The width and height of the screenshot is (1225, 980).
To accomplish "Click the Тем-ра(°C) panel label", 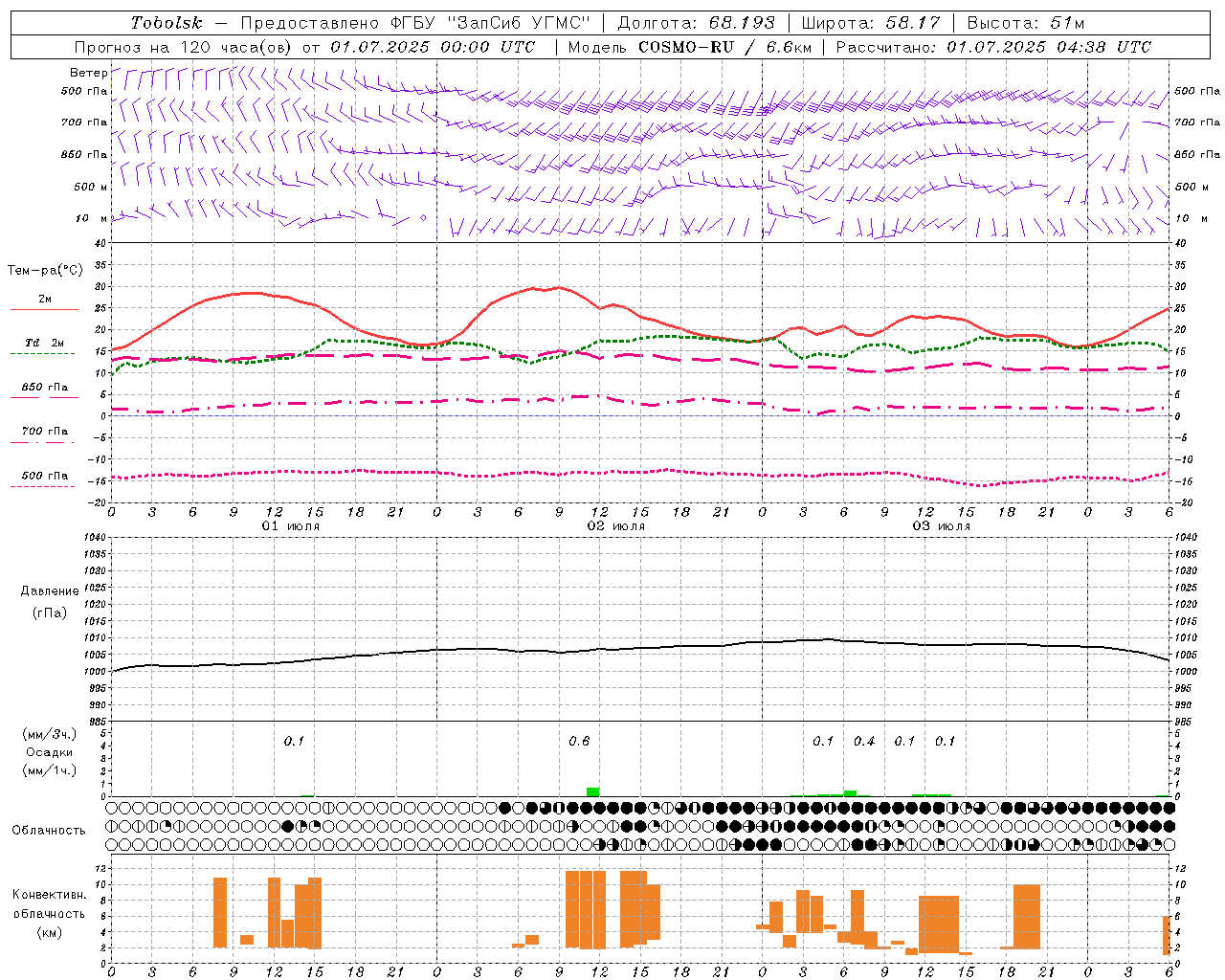I will click(x=45, y=271).
